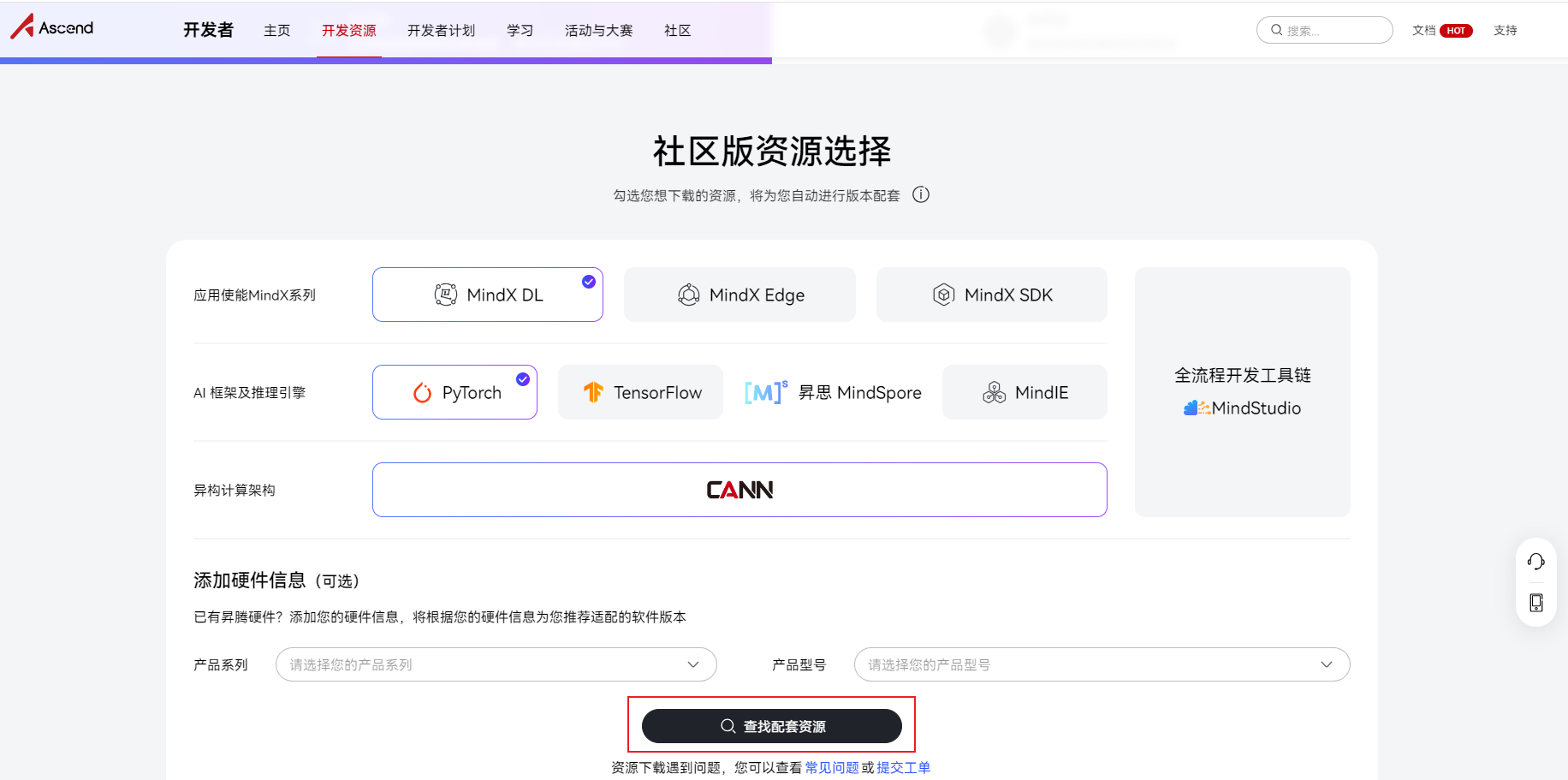Image resolution: width=1568 pixels, height=780 pixels.
Task: Click the MindX Edge icon
Action: pyautogui.click(x=689, y=295)
